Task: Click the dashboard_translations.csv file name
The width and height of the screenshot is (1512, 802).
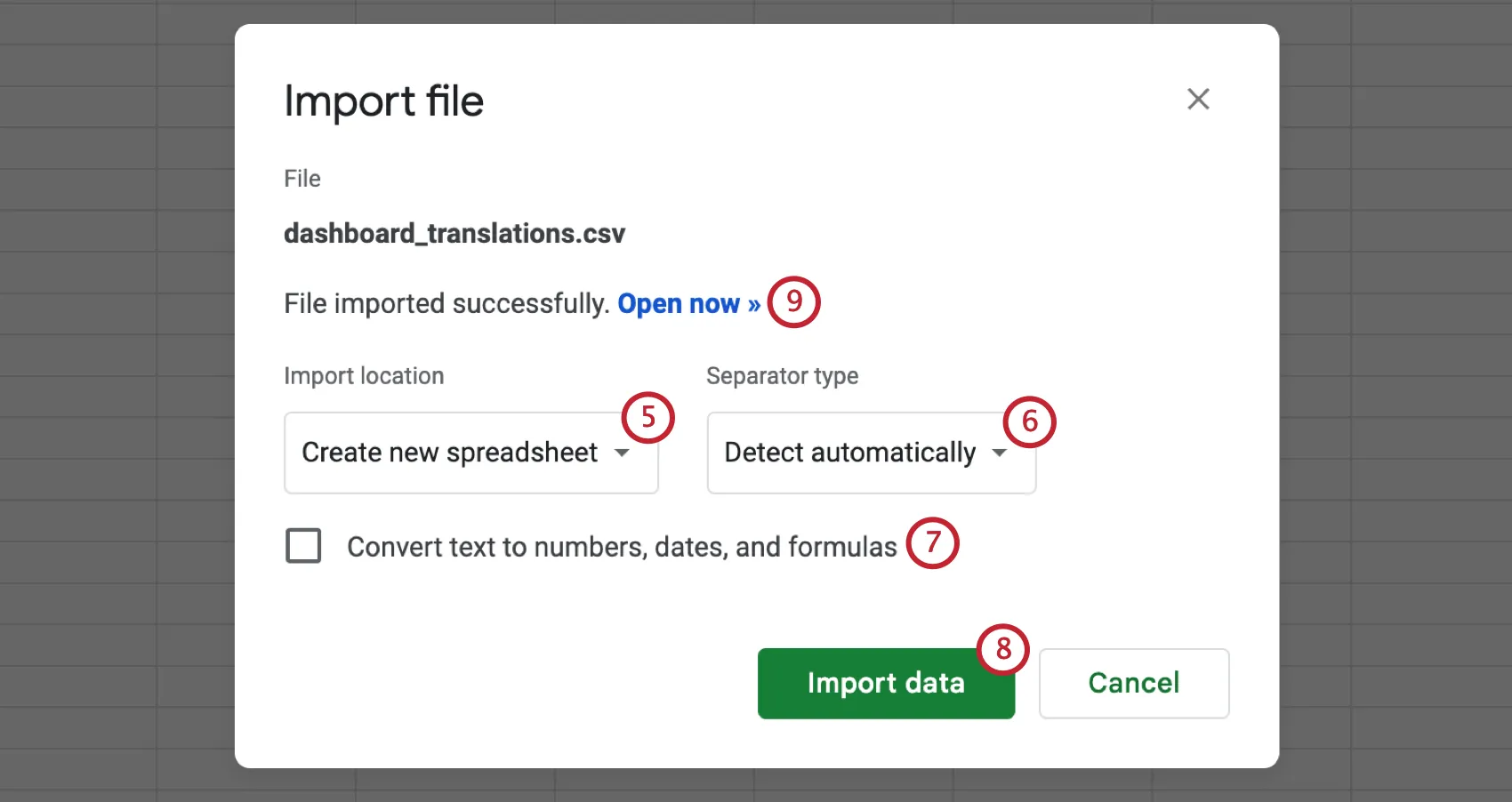Action: pos(454,233)
